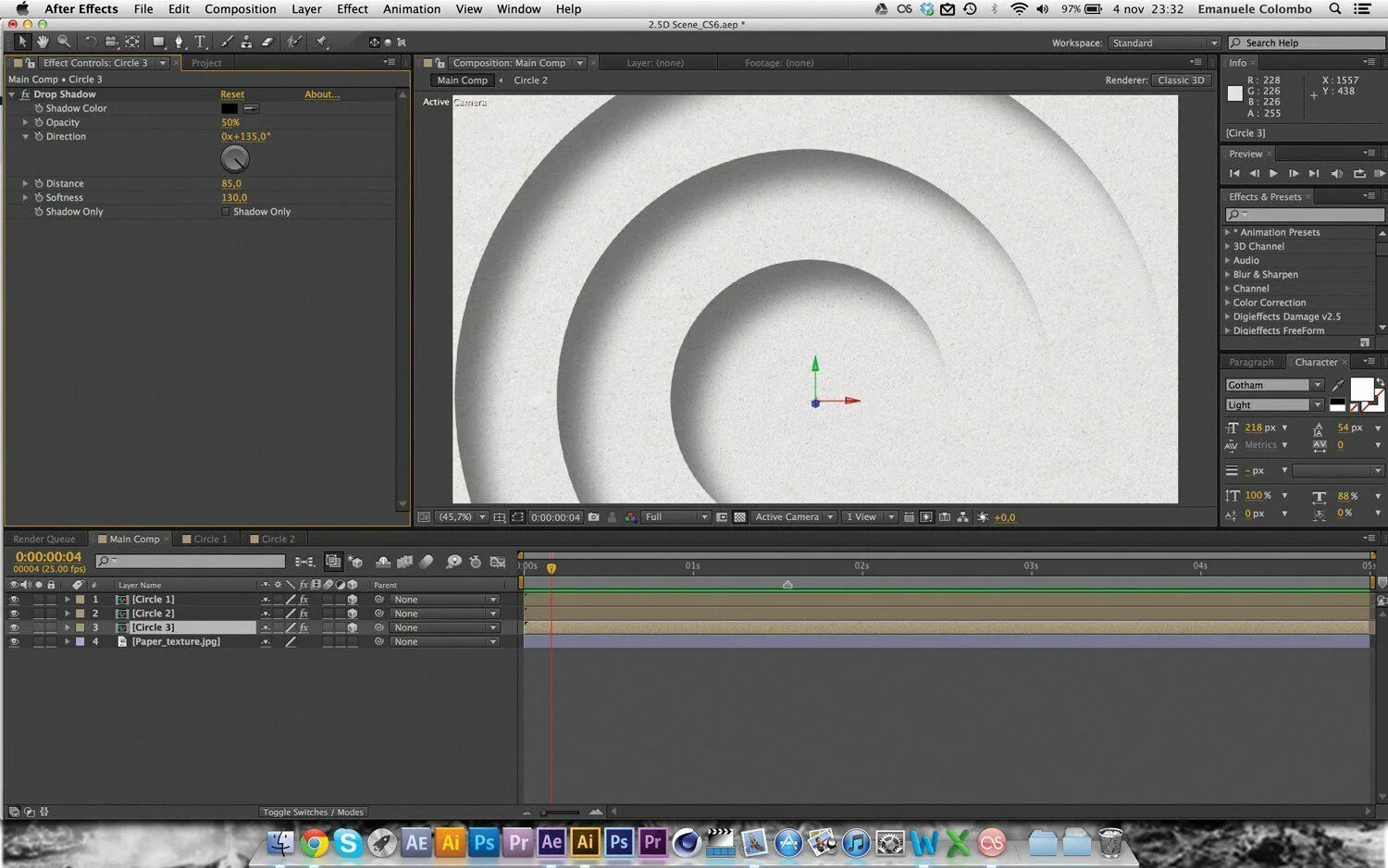Take a snapshot with the camera icon
The width and height of the screenshot is (1388, 868).
pyautogui.click(x=593, y=517)
